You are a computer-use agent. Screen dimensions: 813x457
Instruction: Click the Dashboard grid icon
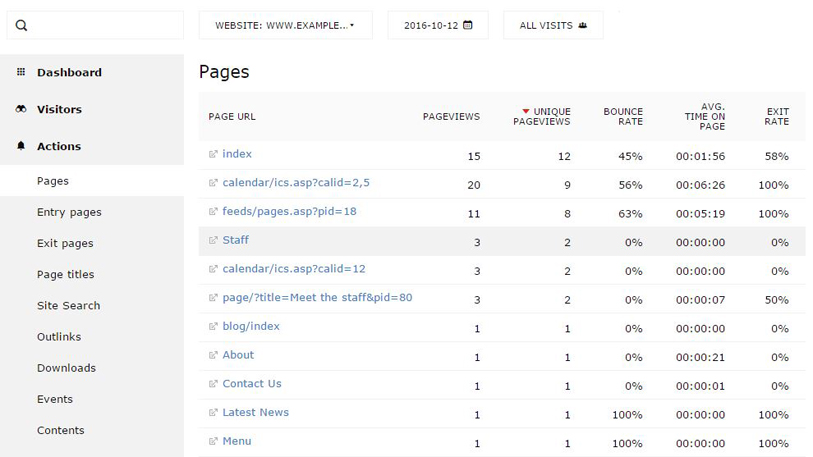click(x=21, y=72)
